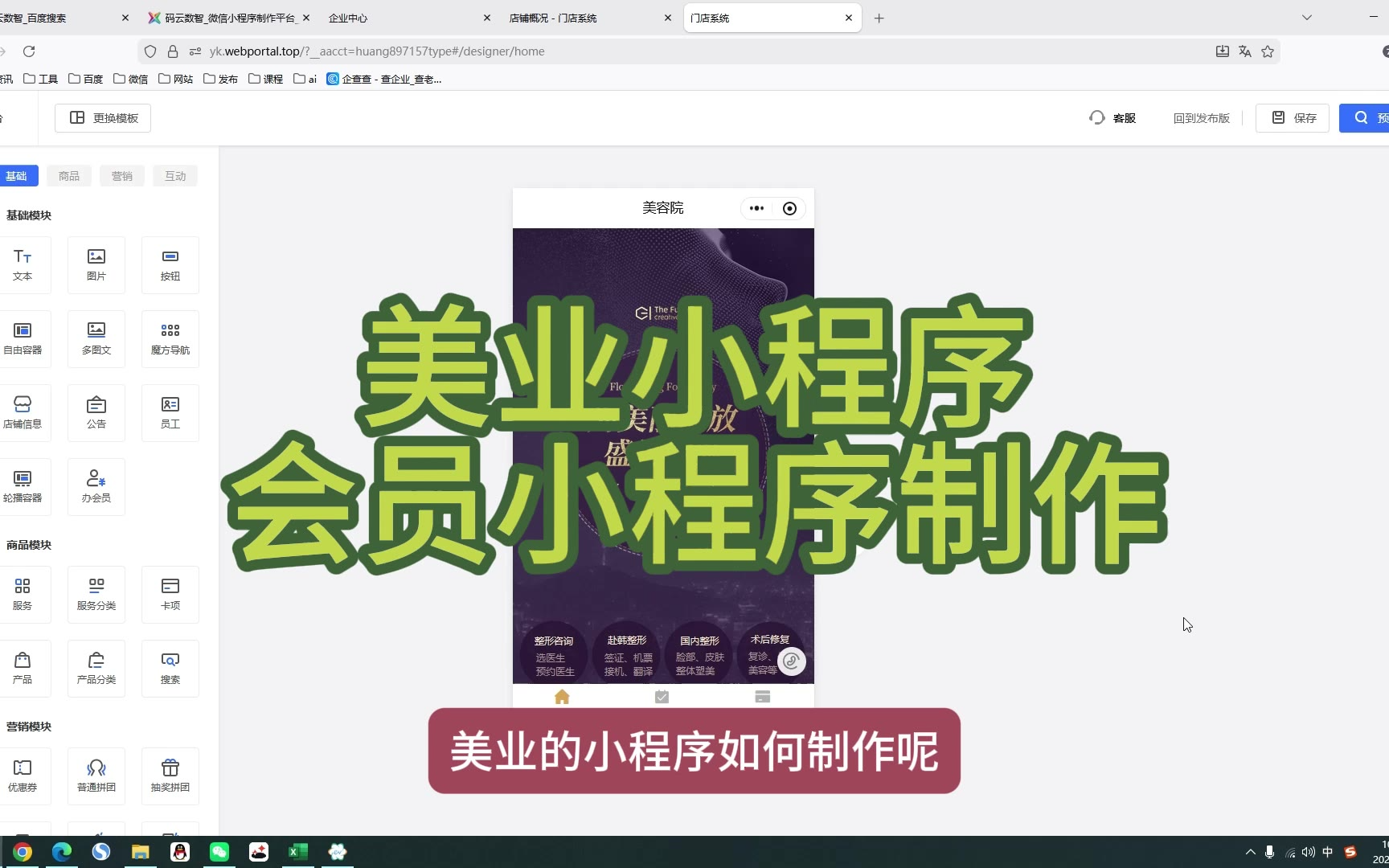Select the 优惠券 coupon module
1389x868 pixels.
pyautogui.click(x=23, y=776)
